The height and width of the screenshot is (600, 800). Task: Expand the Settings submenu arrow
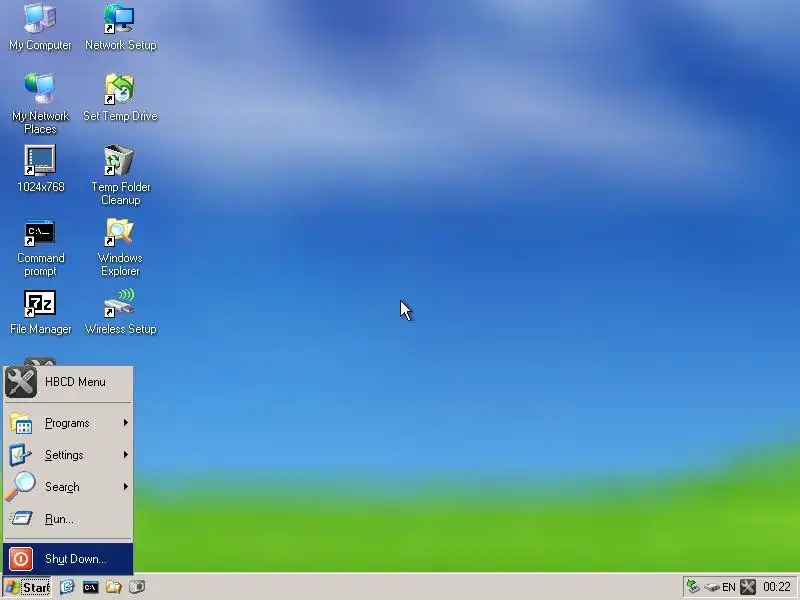pyautogui.click(x=126, y=455)
